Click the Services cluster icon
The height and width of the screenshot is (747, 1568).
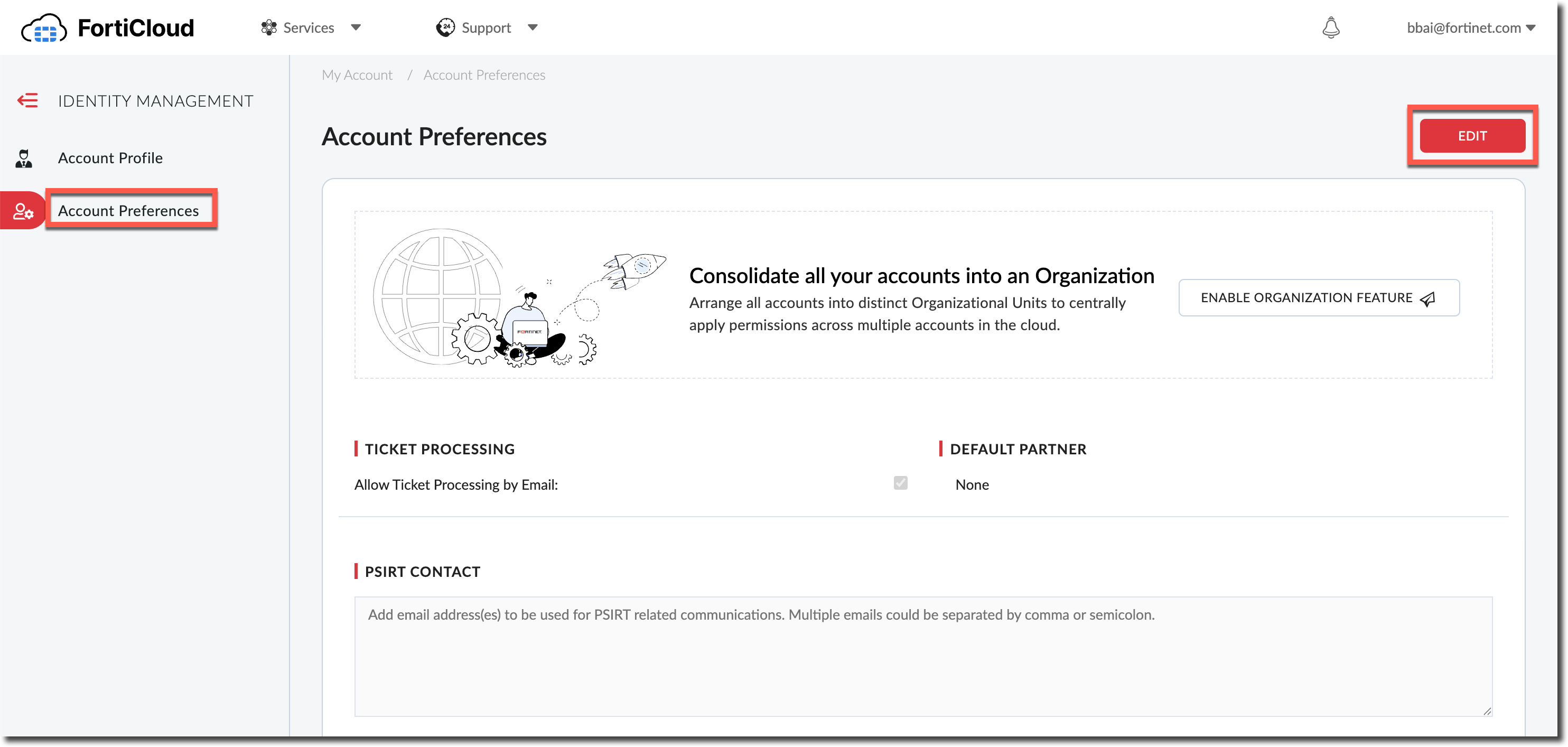point(268,28)
